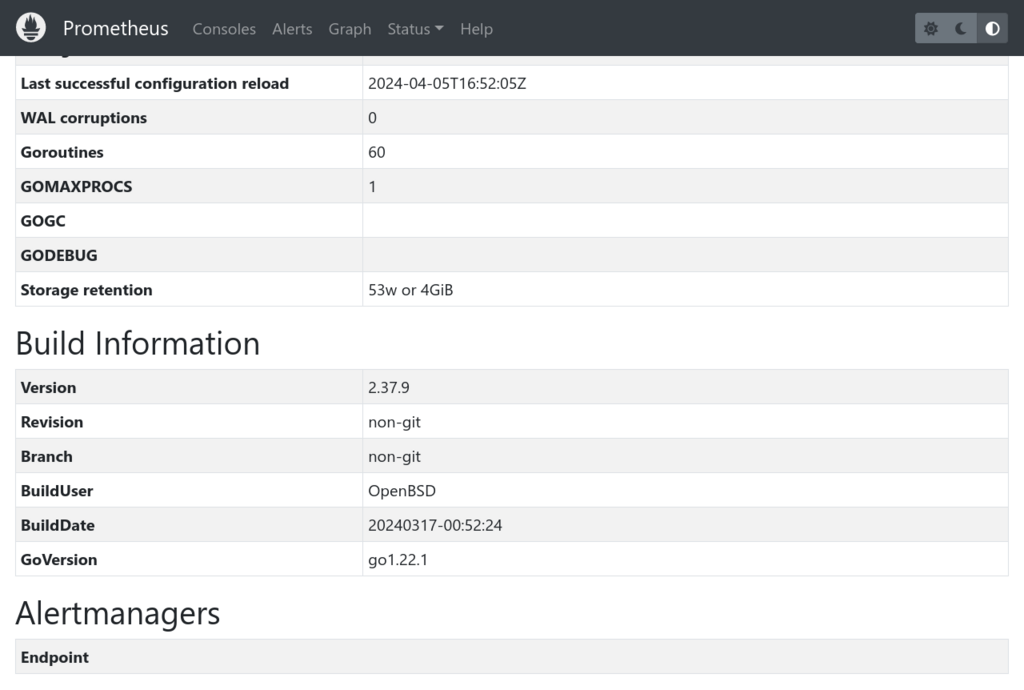Click the Prometheus brand title

[116, 28]
